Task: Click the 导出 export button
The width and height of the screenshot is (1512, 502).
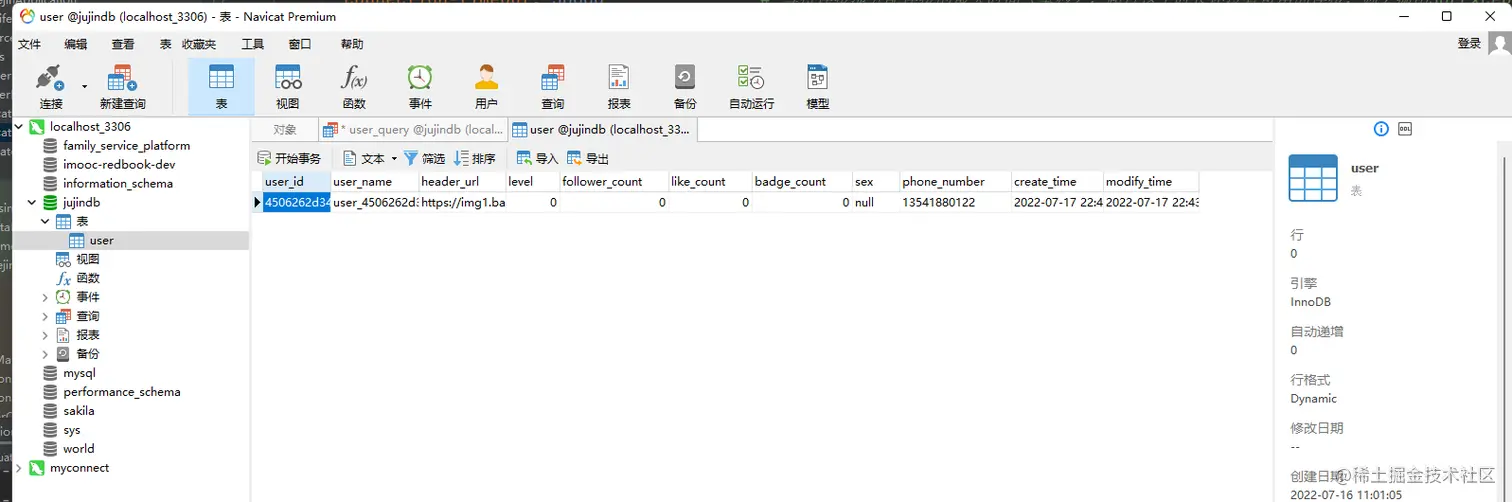Action: coord(588,158)
